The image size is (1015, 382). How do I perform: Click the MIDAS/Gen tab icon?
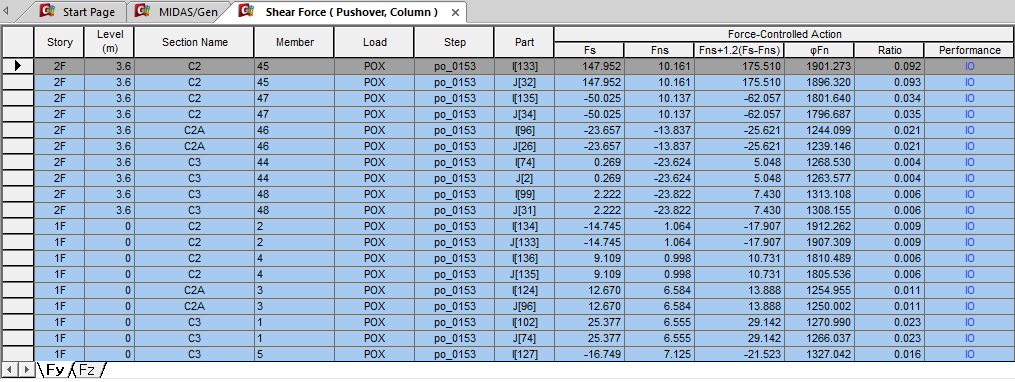pyautogui.click(x=144, y=11)
